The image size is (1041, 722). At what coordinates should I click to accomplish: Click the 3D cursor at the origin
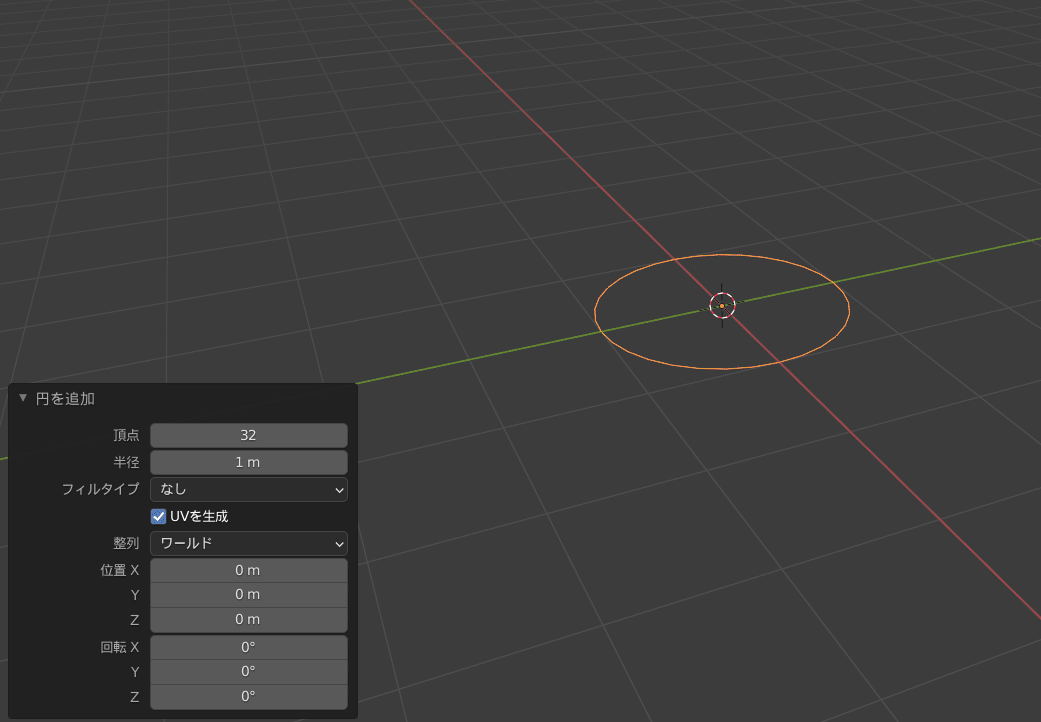coord(722,305)
